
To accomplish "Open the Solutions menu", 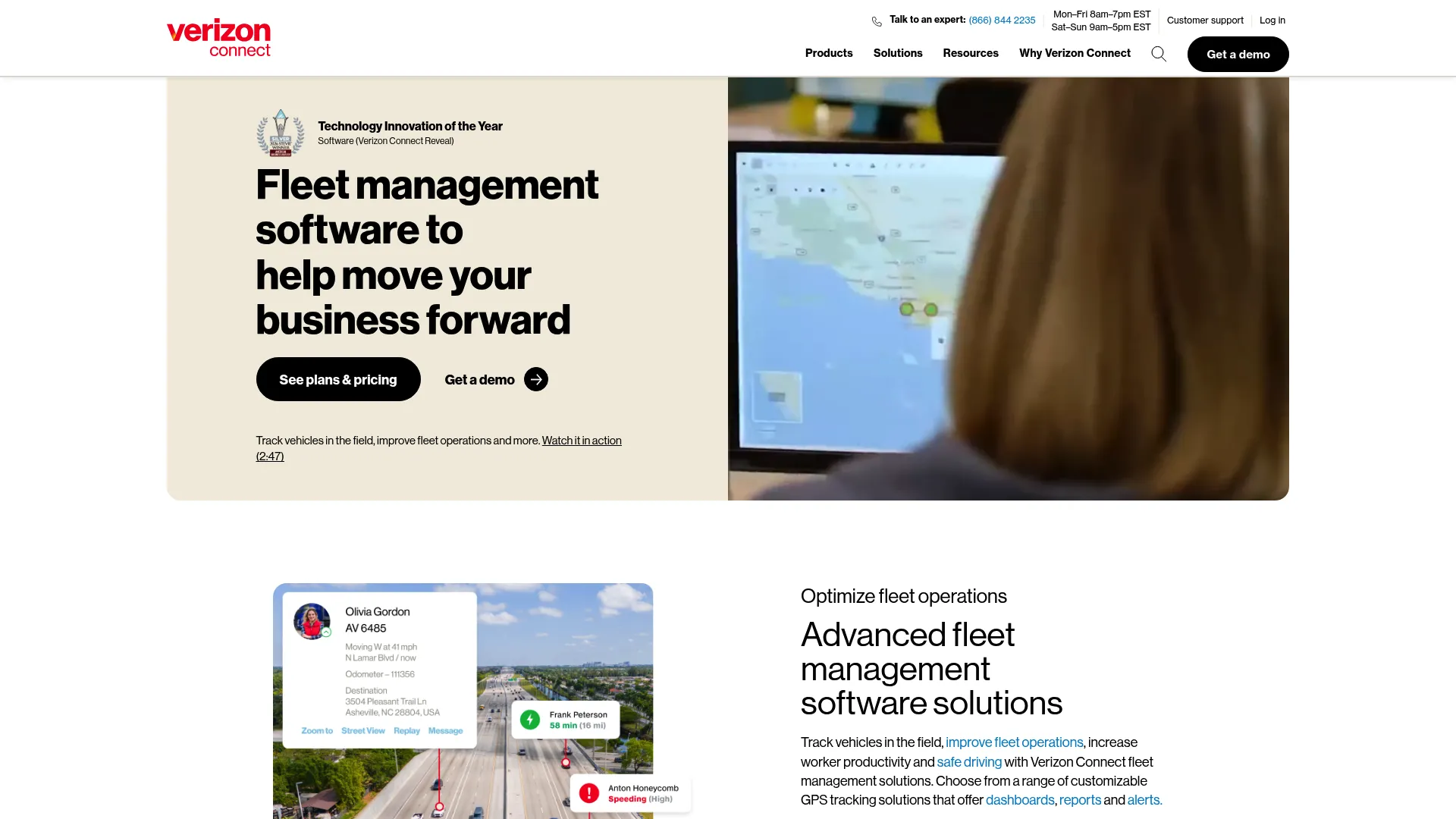I will tap(898, 53).
